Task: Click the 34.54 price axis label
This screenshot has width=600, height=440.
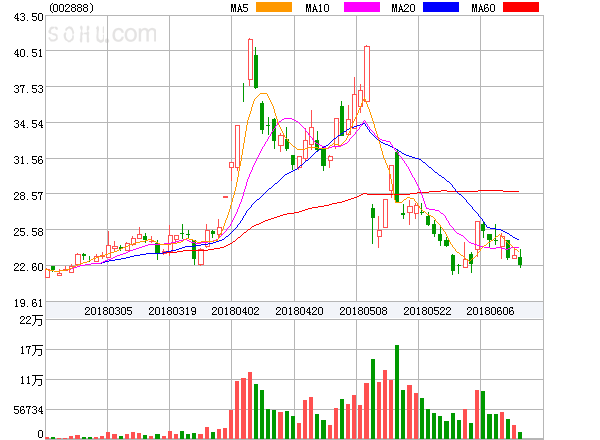Action: [x=29, y=124]
